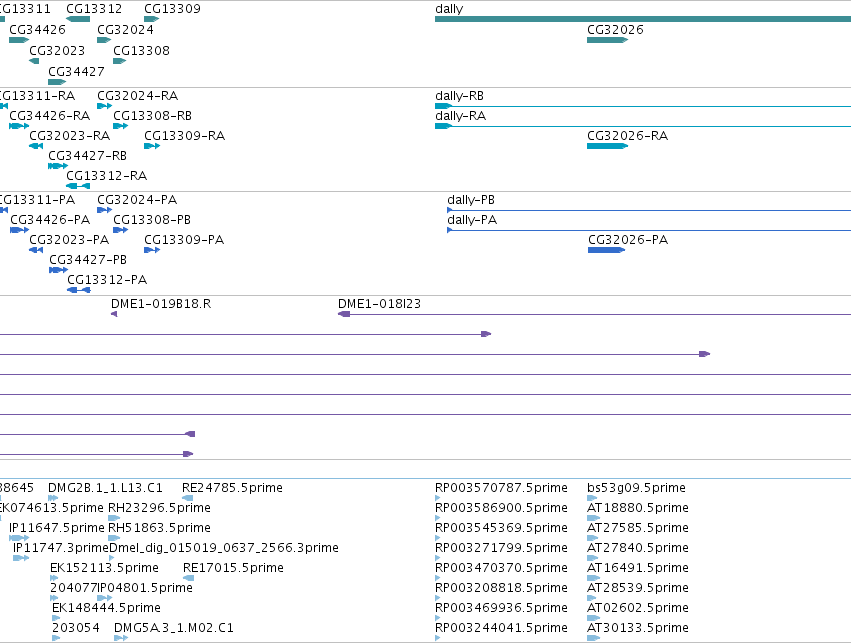Select the CG34427 gene feature
The width and height of the screenshot is (851, 643).
57,82
